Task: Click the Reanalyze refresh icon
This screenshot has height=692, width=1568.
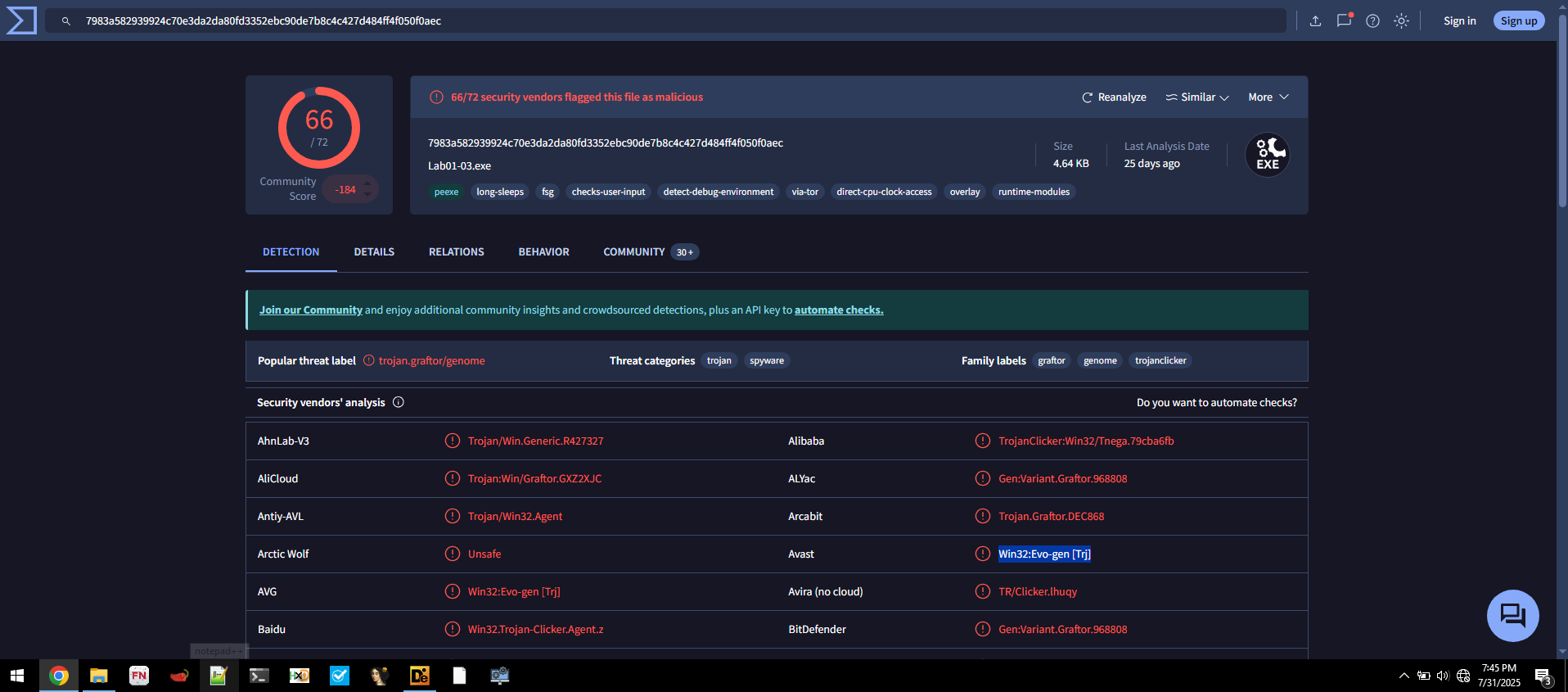Action: [x=1088, y=97]
